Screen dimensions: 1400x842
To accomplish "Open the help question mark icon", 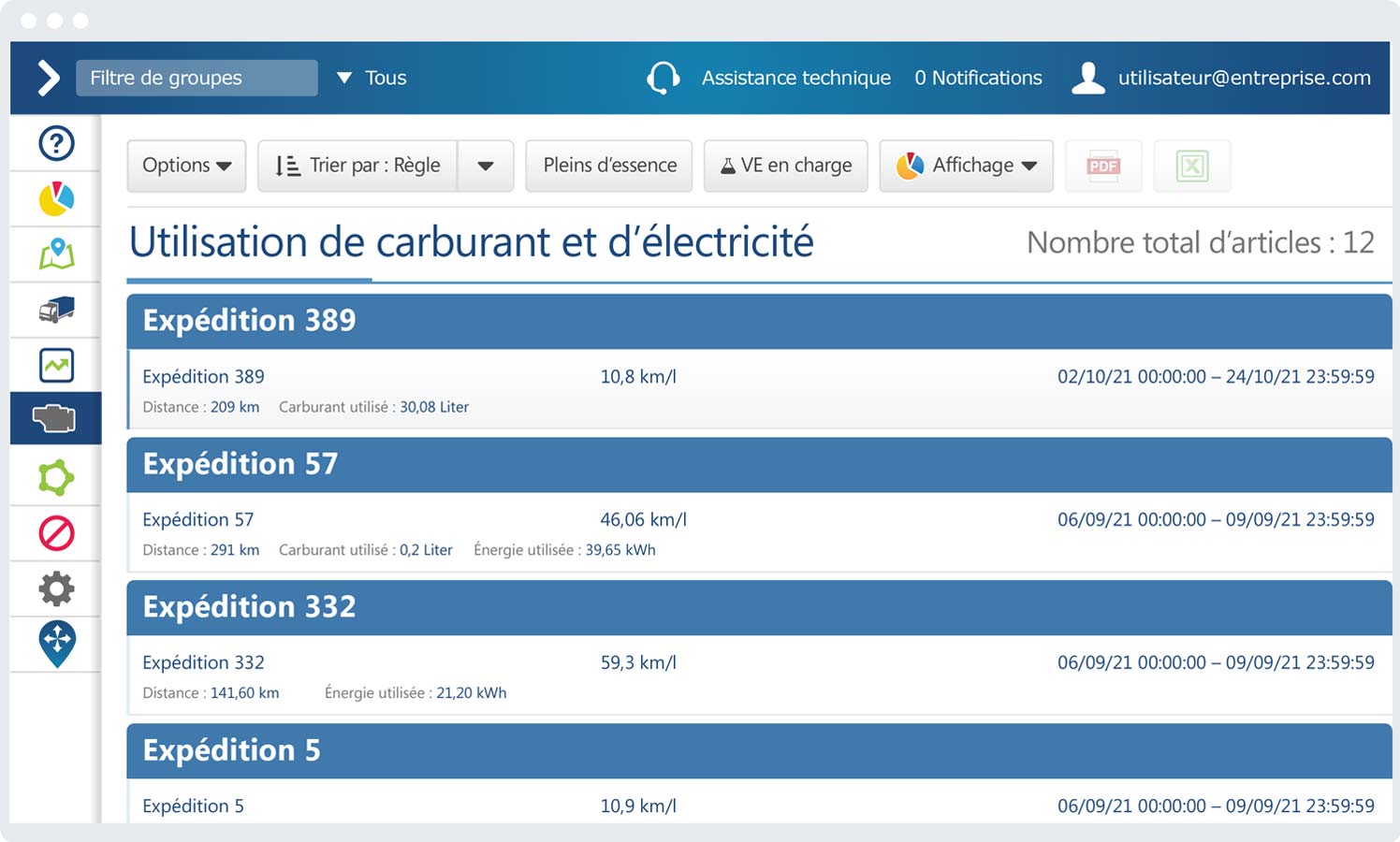I will tap(56, 143).
